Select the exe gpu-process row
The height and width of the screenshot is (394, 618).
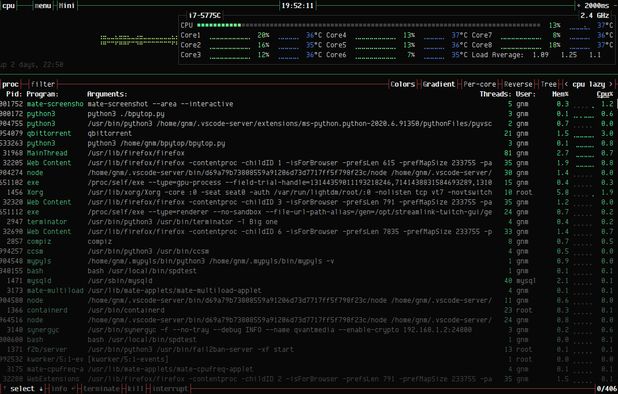[307, 182]
